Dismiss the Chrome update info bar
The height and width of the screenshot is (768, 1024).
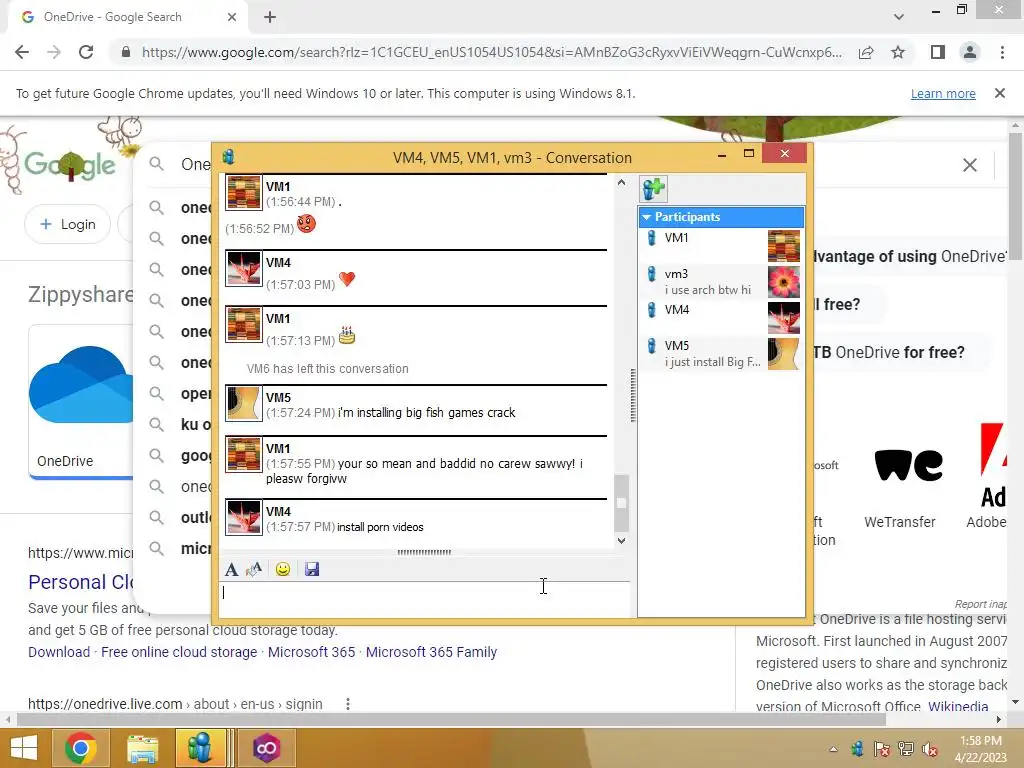point(1000,93)
